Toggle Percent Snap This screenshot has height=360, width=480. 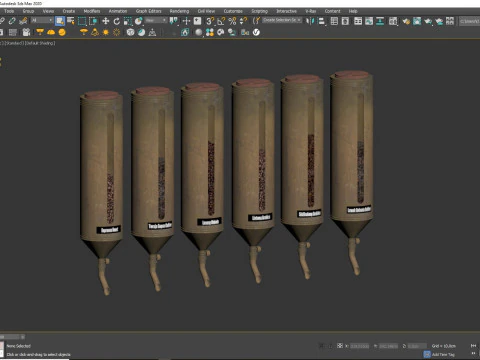click(232, 21)
